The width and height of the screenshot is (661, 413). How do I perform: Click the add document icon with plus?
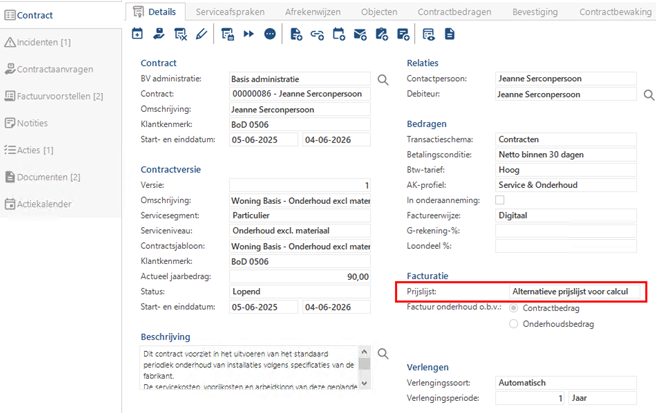(x=296, y=34)
